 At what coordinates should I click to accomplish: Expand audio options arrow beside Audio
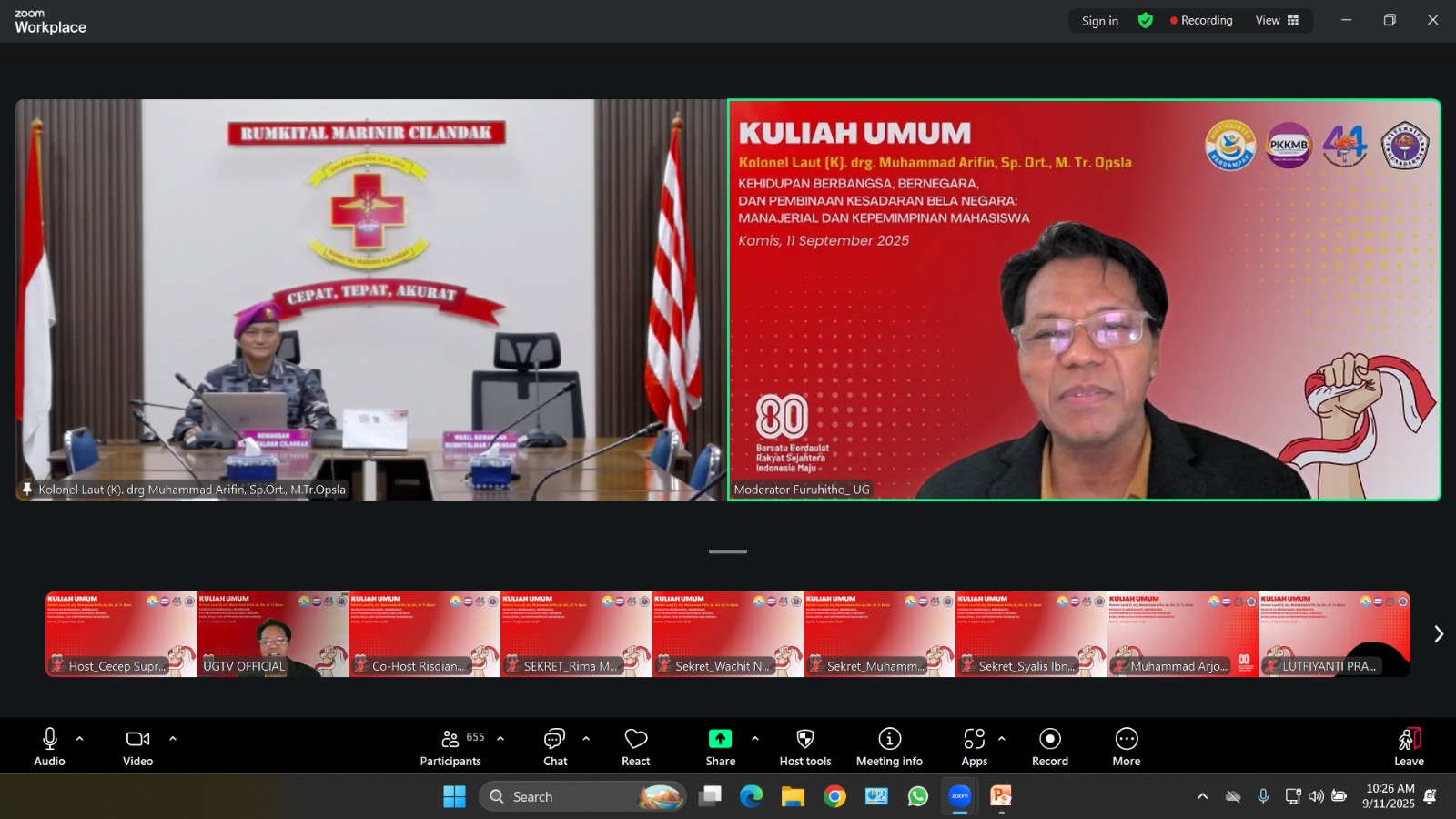(x=80, y=739)
